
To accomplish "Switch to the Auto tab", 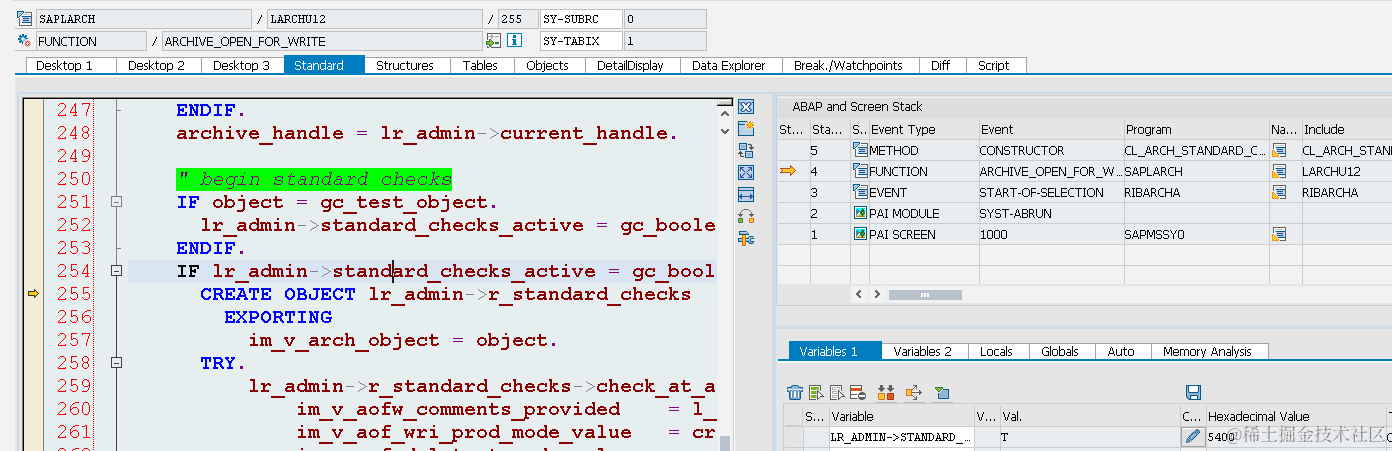I will pyautogui.click(x=1121, y=351).
